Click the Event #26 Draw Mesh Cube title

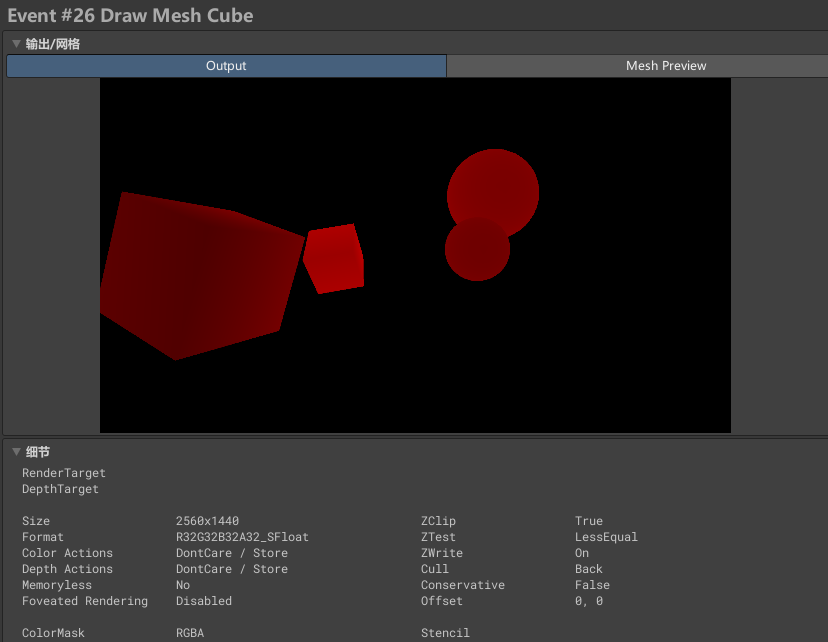[130, 15]
